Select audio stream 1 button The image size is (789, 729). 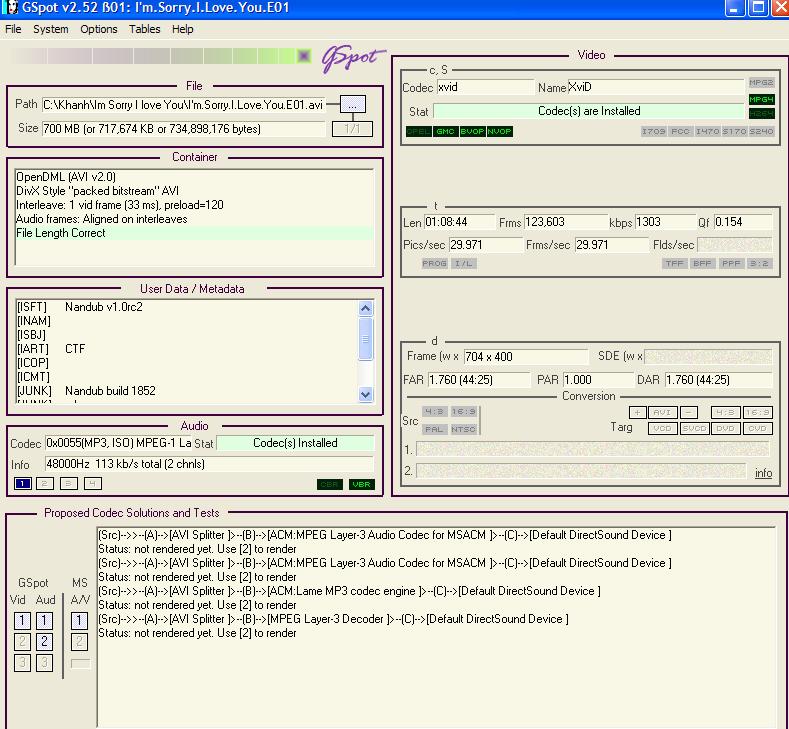(x=23, y=483)
